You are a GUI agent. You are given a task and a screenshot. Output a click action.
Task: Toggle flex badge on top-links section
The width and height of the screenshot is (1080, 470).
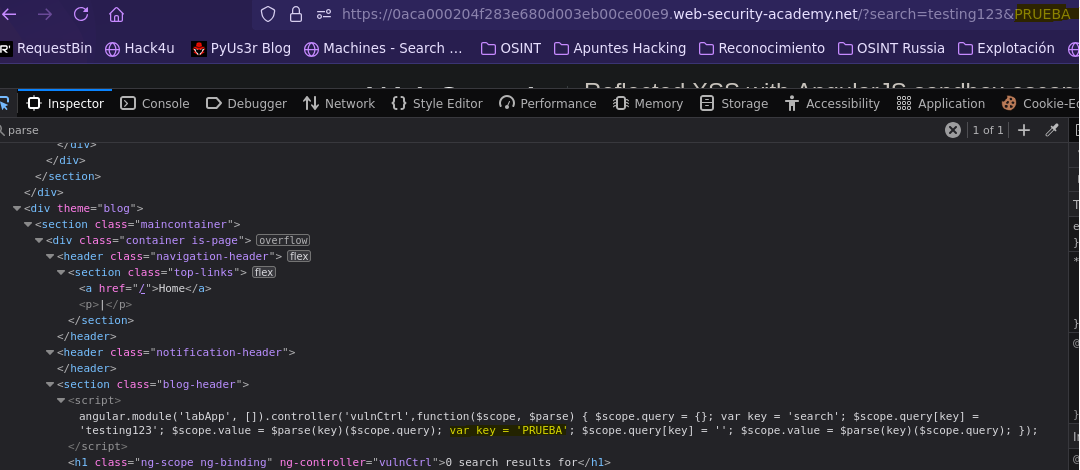coord(264,272)
